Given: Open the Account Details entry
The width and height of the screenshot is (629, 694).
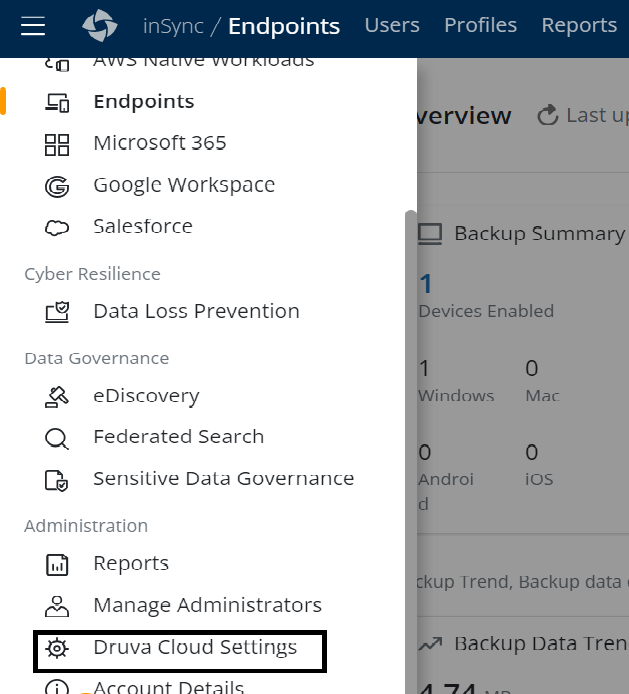Looking at the screenshot, I should click(x=168, y=687).
